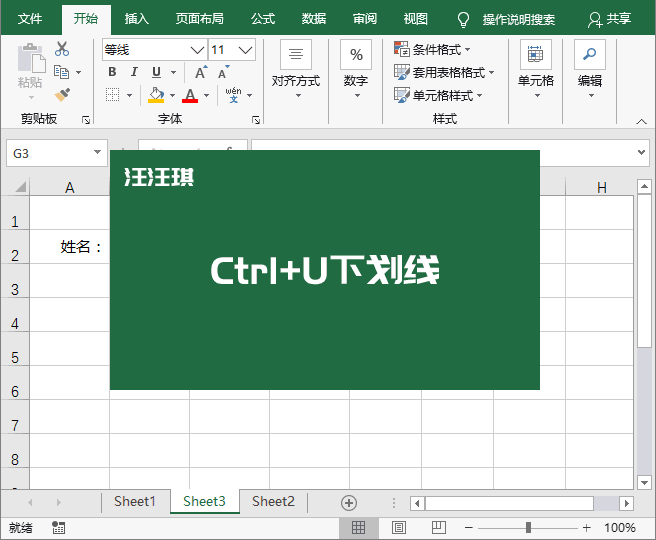Switch to Page Layout view icon
The height and width of the screenshot is (540, 656).
point(399,527)
